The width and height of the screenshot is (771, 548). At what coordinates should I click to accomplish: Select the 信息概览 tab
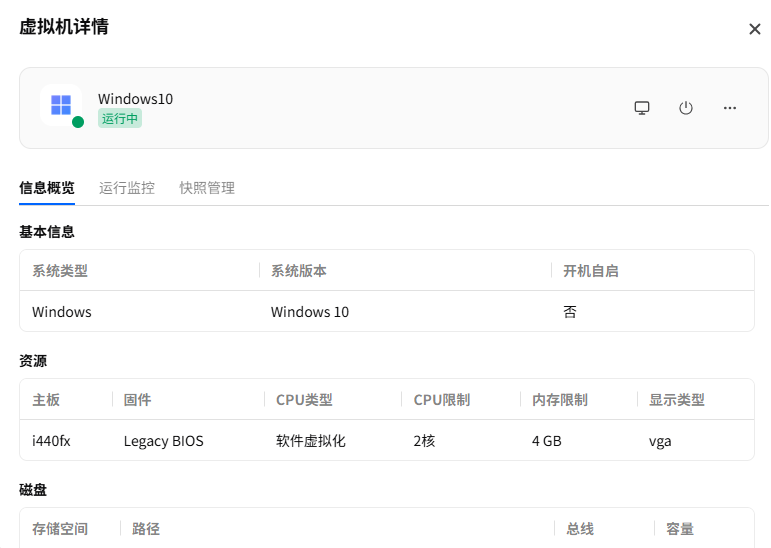click(47, 188)
